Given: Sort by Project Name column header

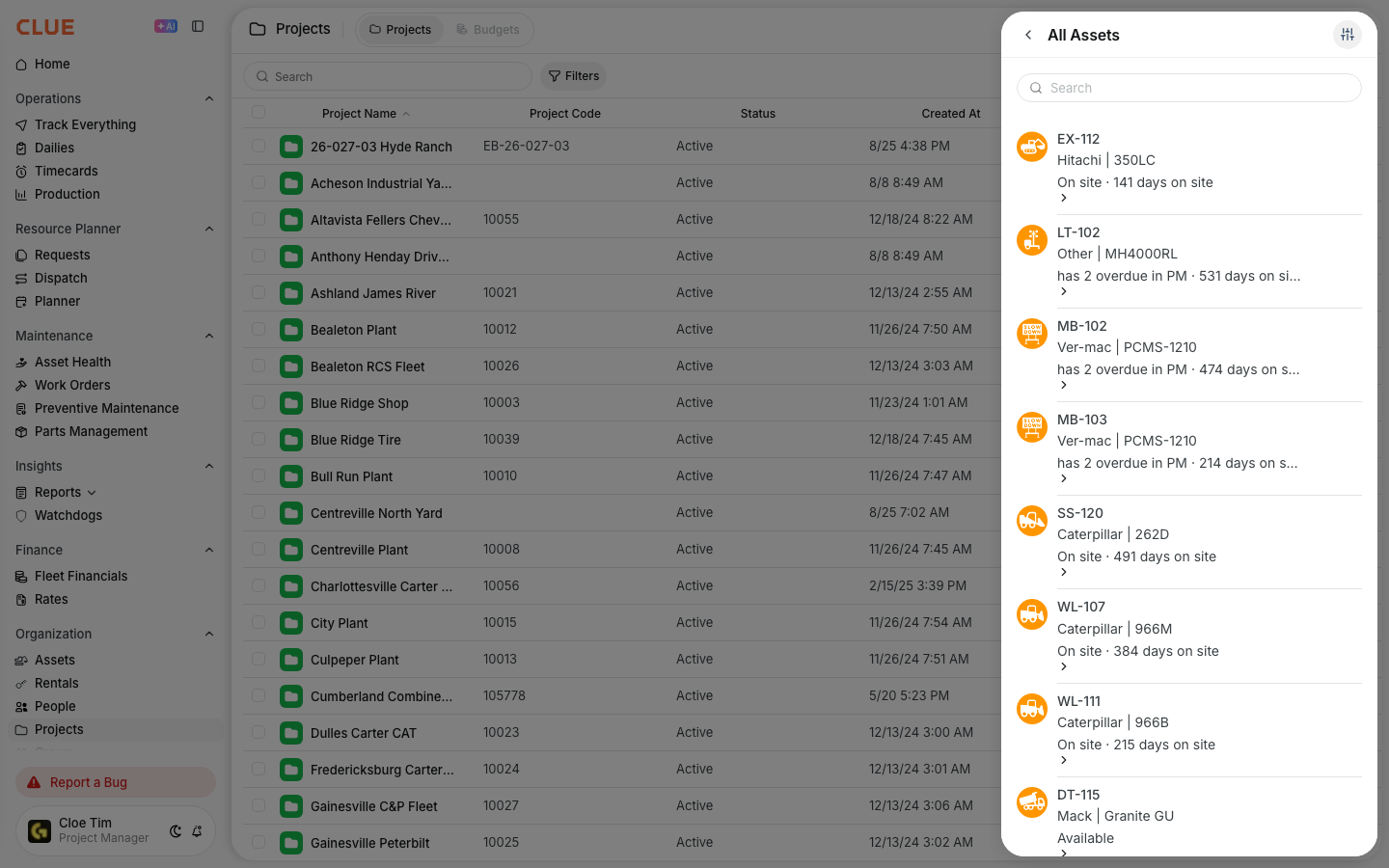Looking at the screenshot, I should pyautogui.click(x=359, y=114).
